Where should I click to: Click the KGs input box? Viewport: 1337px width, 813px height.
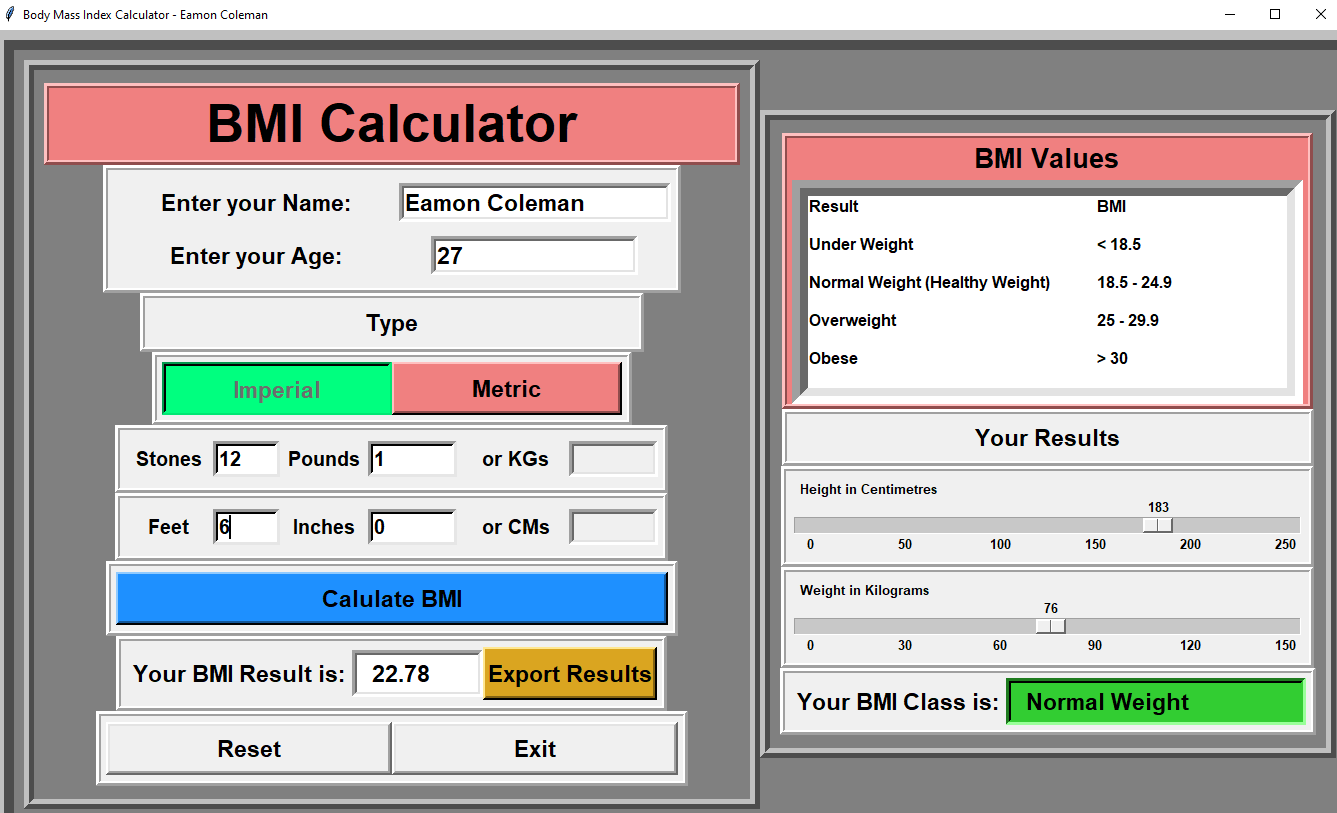coord(612,458)
